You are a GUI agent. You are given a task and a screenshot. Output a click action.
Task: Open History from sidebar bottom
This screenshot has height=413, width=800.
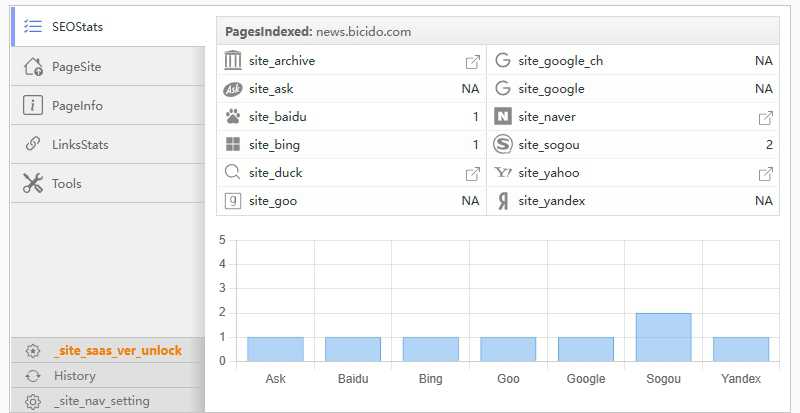click(74, 376)
